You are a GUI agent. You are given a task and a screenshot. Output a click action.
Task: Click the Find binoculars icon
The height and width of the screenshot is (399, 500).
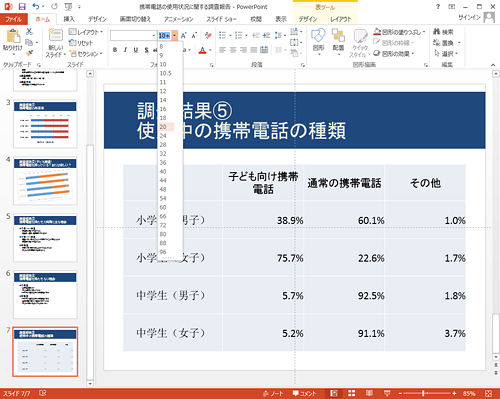(x=436, y=32)
